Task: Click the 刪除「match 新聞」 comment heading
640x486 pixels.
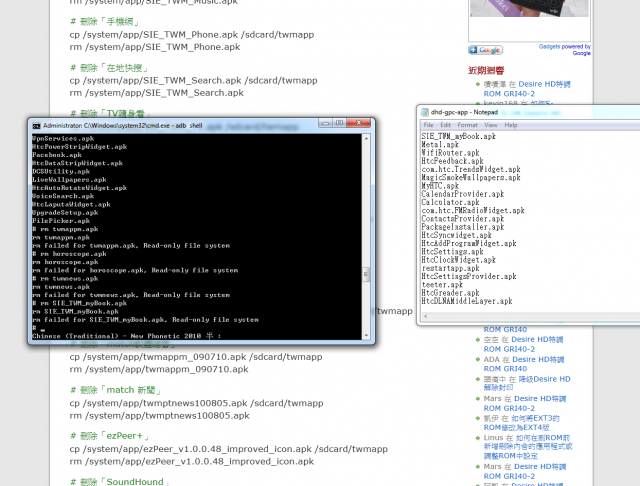Action: pyautogui.click(x=116, y=390)
